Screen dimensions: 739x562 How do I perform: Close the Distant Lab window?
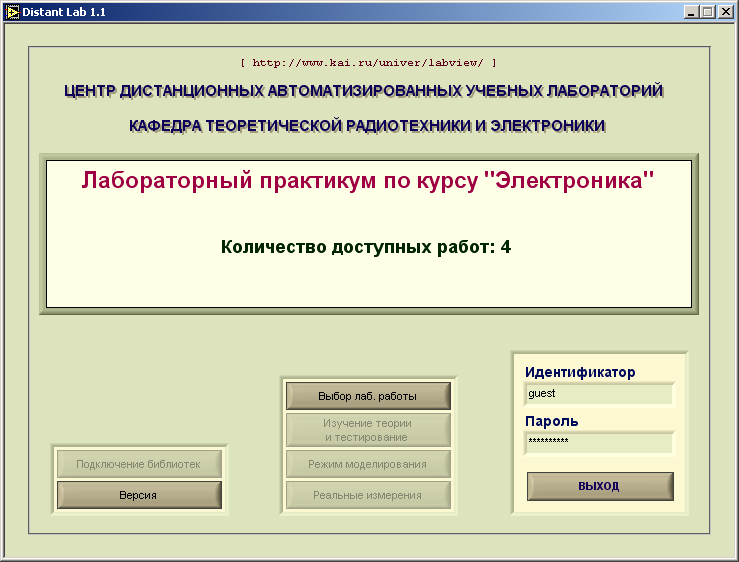[725, 12]
